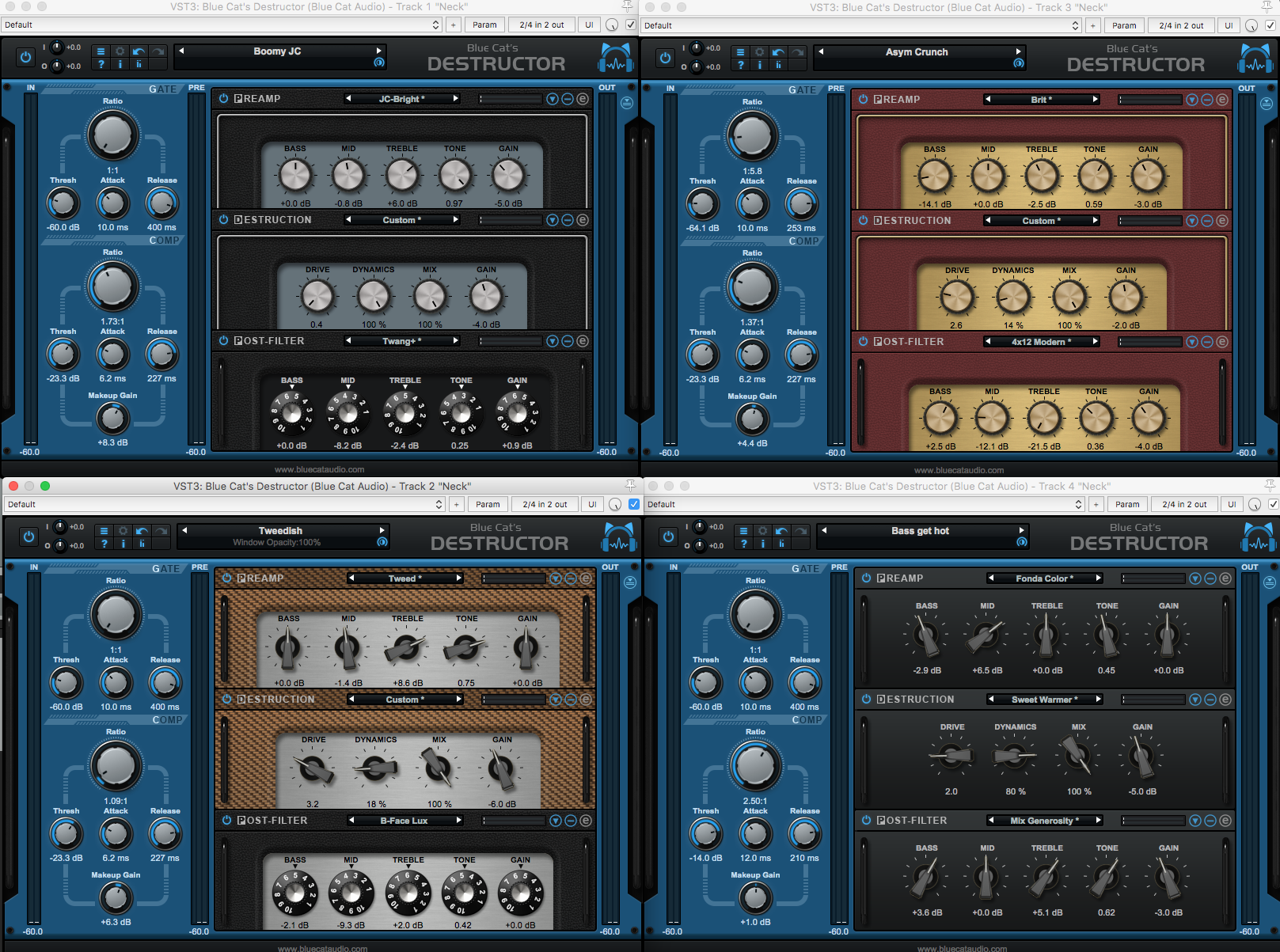Open the UI menu button on Track 3
This screenshot has height=952, width=1280.
[x=1229, y=25]
